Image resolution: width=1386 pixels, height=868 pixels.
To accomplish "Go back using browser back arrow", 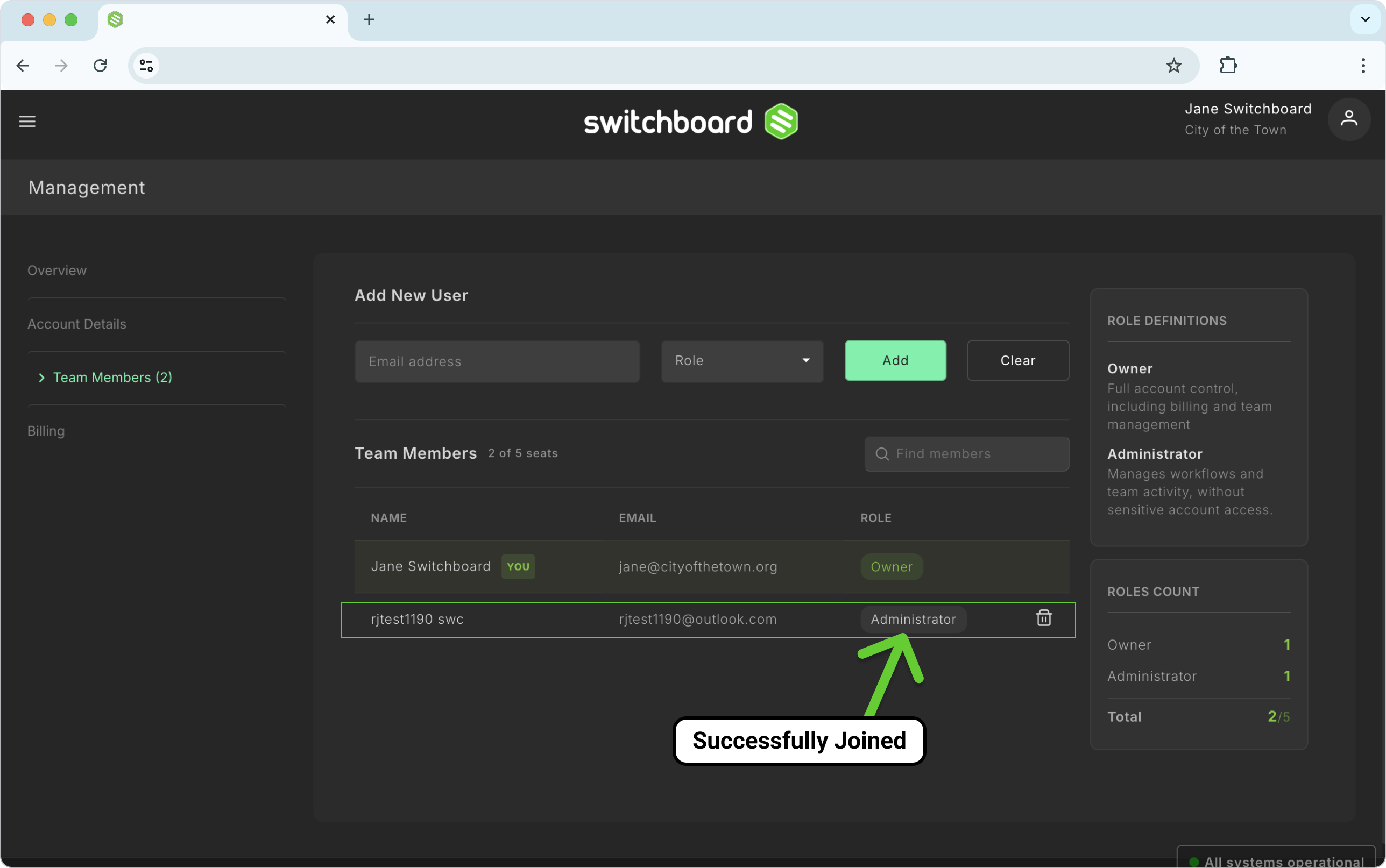I will 23,66.
